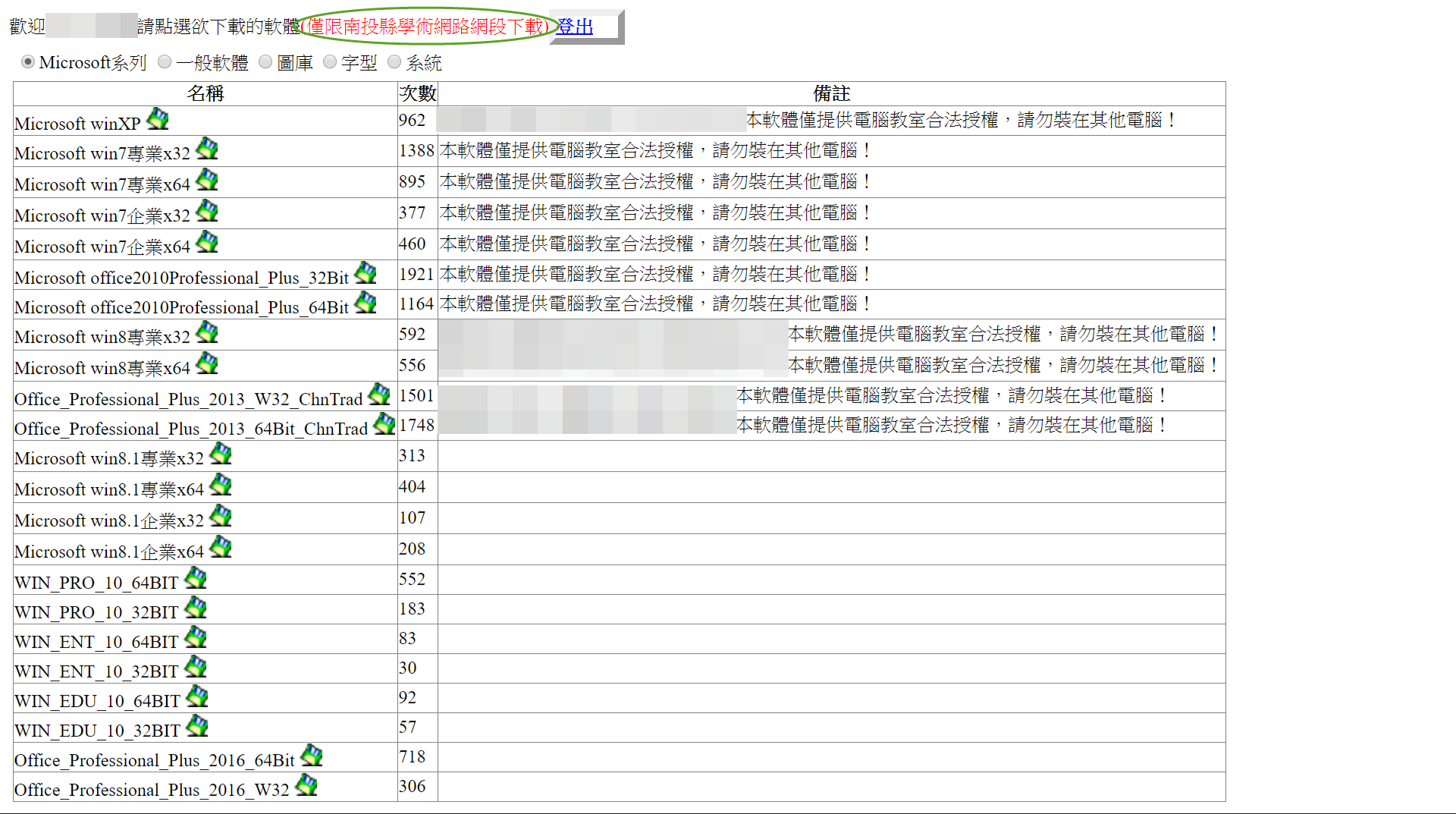1456x814 pixels.
Task: Click download icon for WIN_EDU_10_32BIT
Action: point(197,725)
